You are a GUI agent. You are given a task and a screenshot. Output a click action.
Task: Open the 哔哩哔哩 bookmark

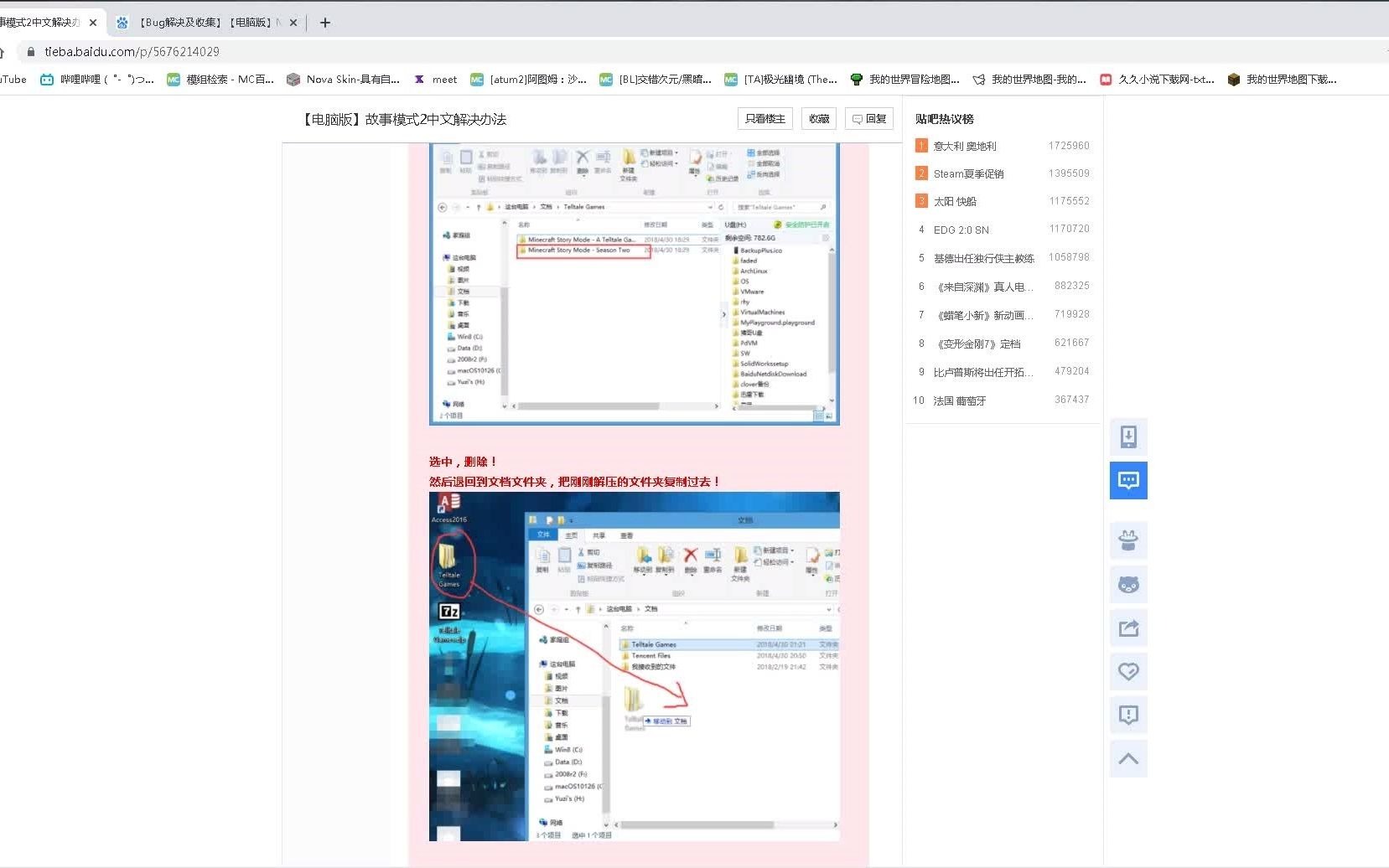coord(97,80)
